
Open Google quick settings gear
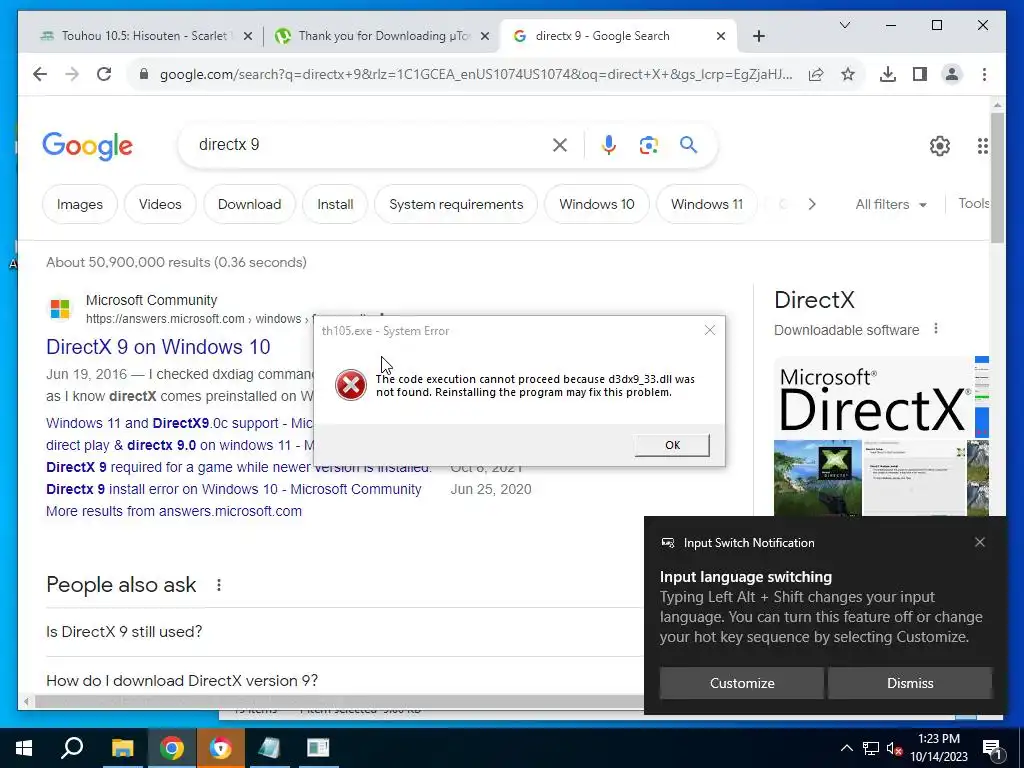click(x=940, y=146)
